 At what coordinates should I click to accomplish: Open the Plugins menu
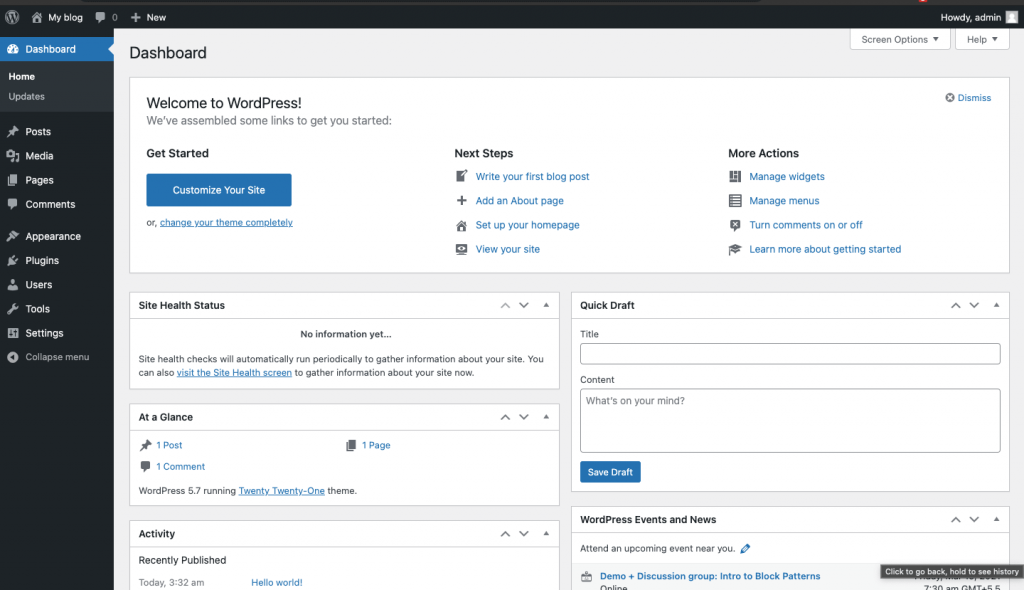click(57, 260)
